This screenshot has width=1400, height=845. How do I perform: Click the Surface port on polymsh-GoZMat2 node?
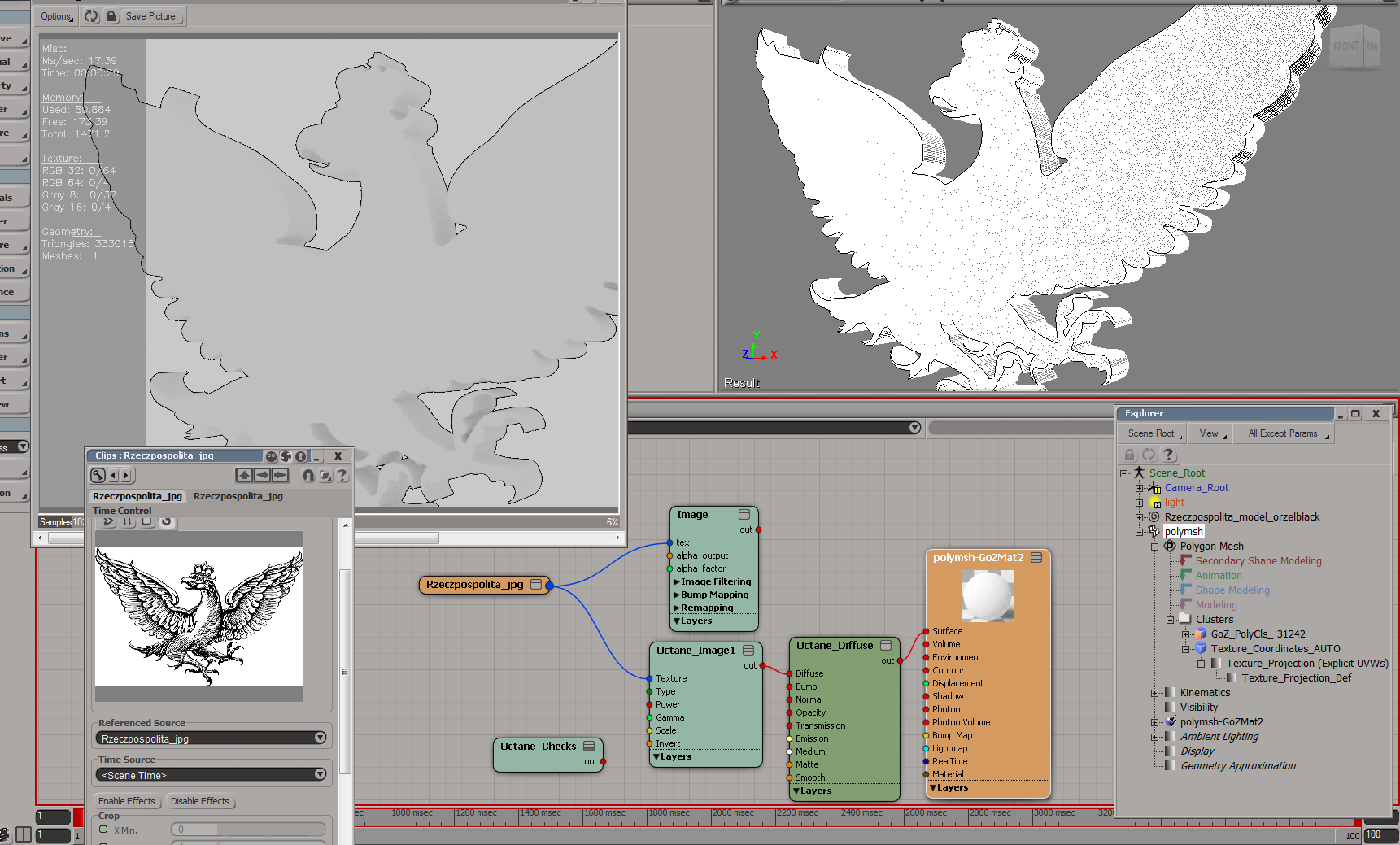coord(926,631)
